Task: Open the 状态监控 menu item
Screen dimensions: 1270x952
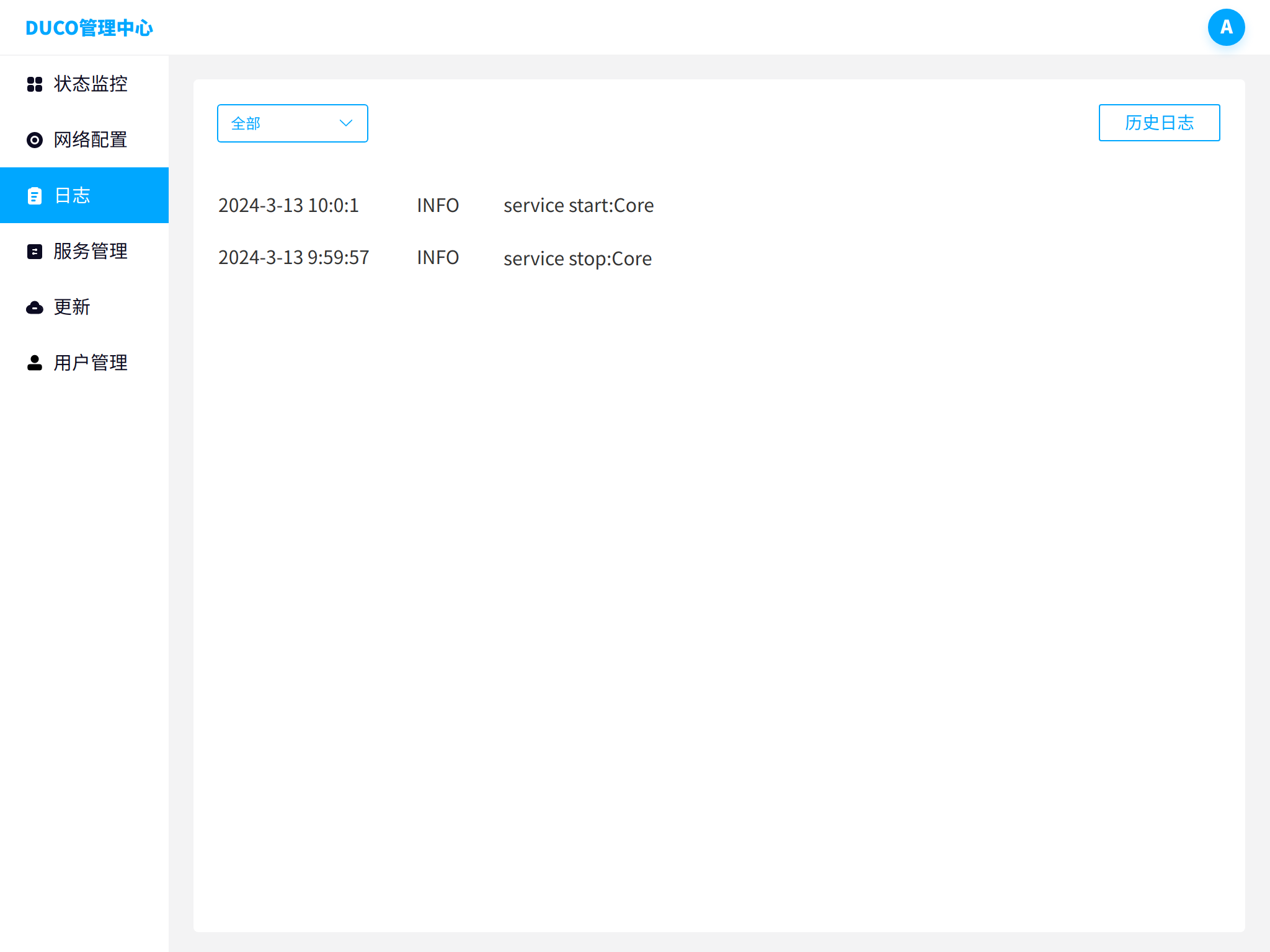Action: click(x=91, y=84)
